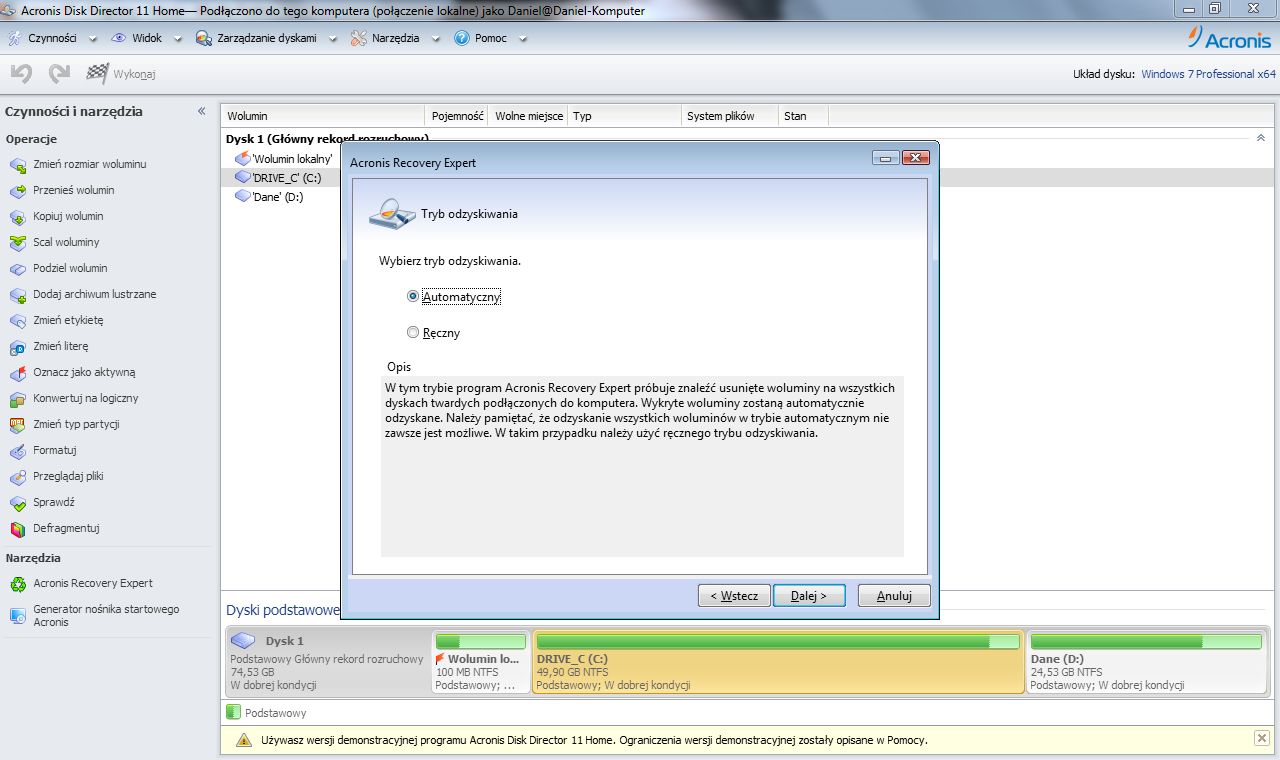Collapse the Czynności i narzędzia panel

point(202,111)
